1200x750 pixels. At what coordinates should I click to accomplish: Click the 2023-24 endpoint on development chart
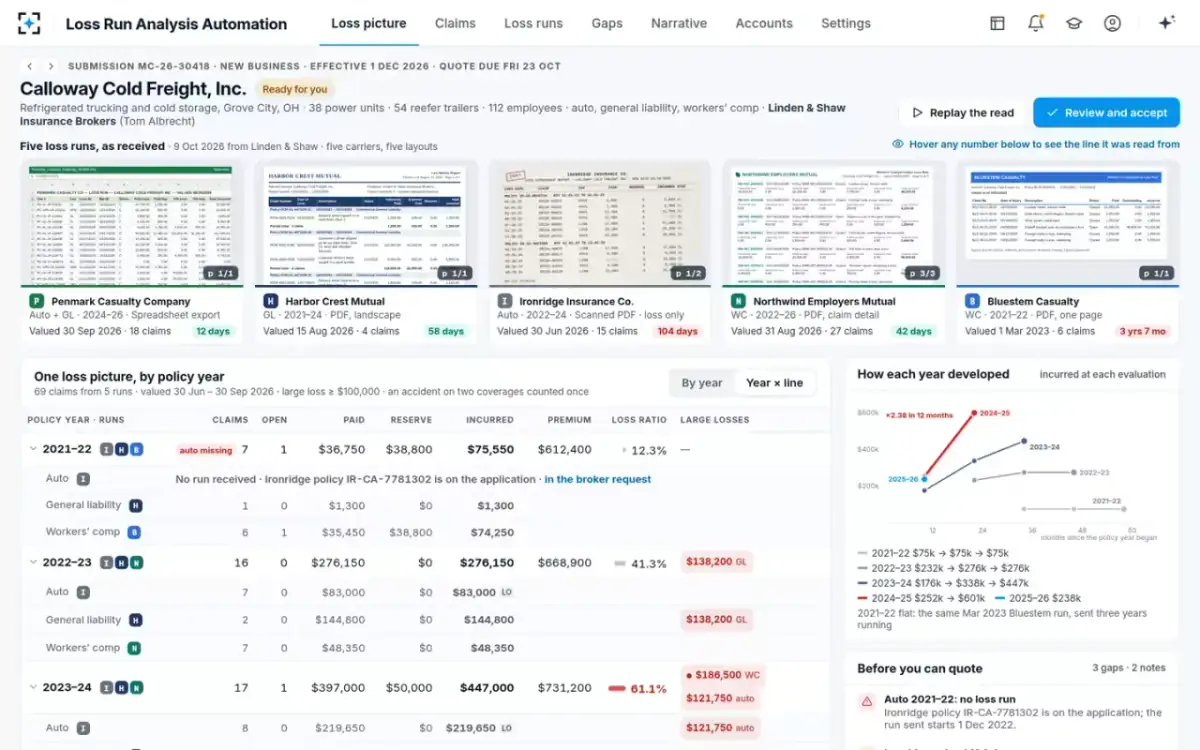click(1024, 441)
